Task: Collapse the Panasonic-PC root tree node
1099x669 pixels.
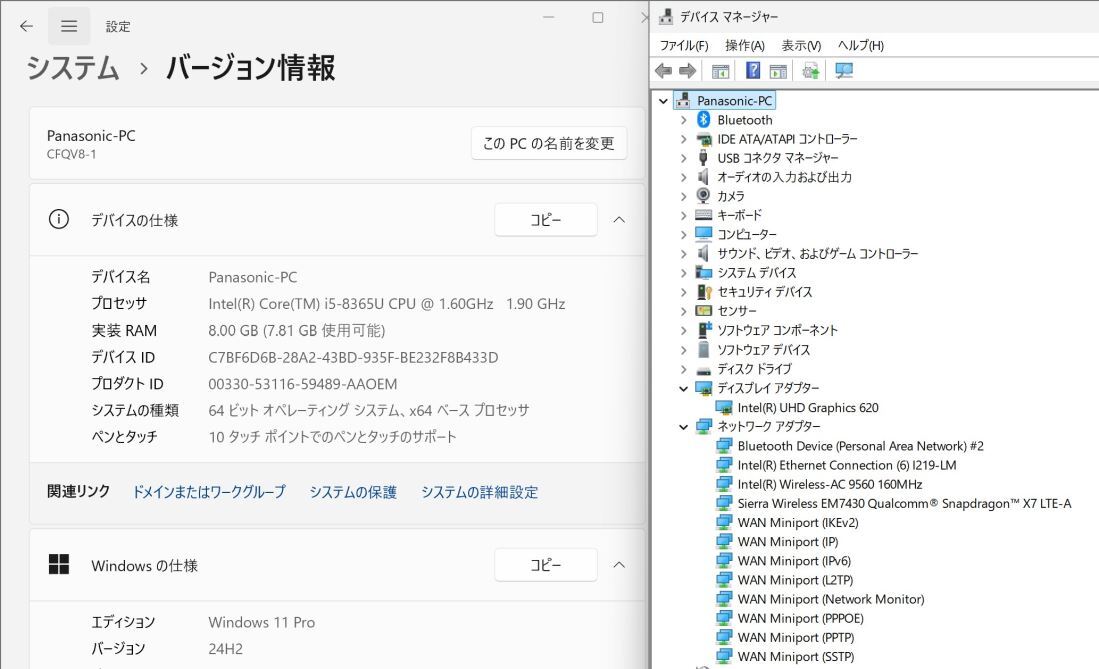Action: pyautogui.click(x=664, y=101)
